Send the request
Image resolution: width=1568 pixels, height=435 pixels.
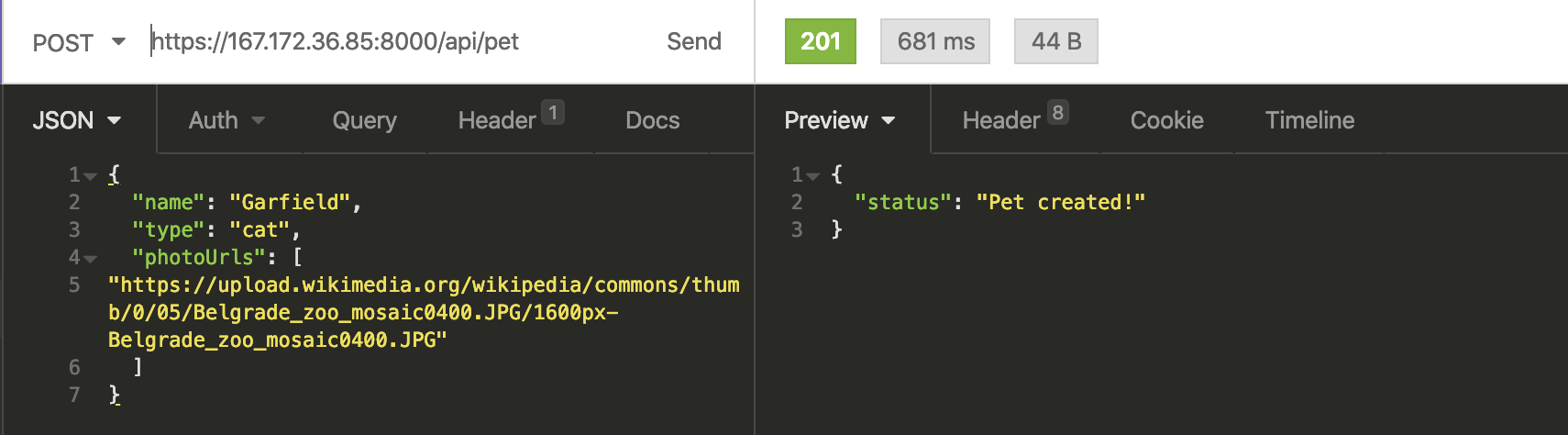click(694, 41)
